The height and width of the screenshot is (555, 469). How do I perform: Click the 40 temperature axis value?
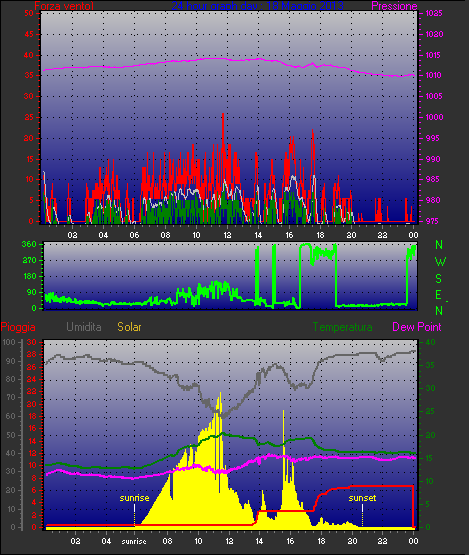pos(430,342)
